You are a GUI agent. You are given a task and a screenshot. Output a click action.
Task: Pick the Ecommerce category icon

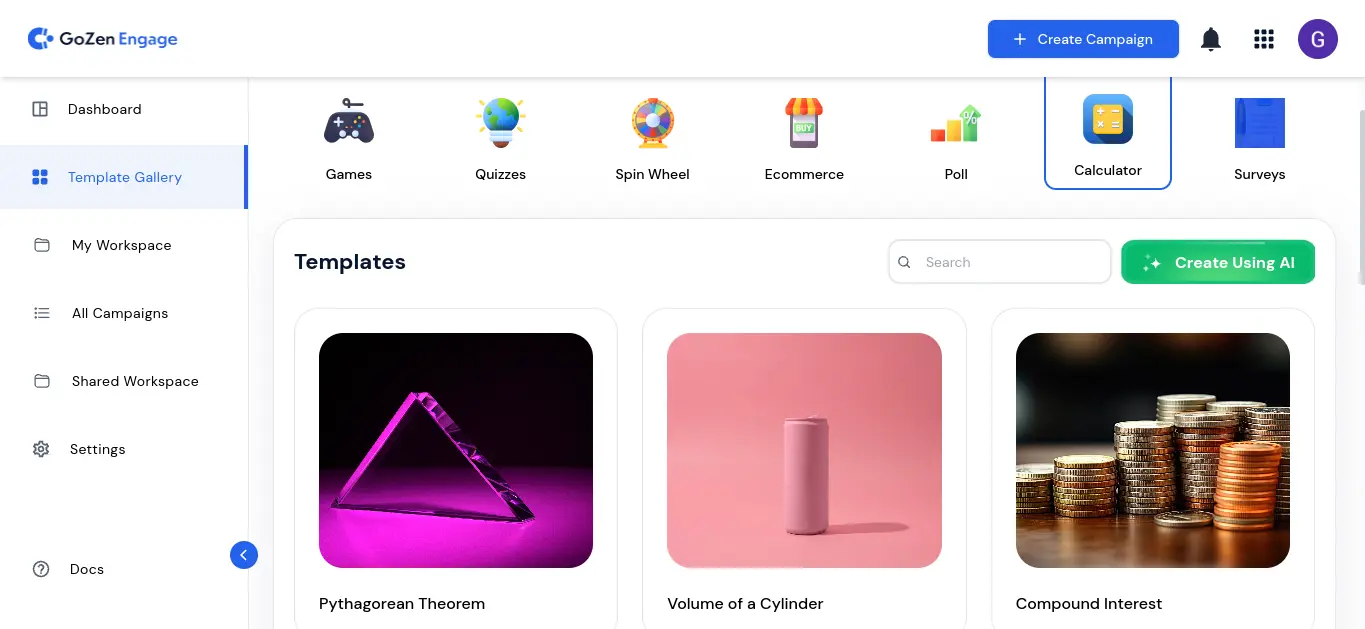804,122
